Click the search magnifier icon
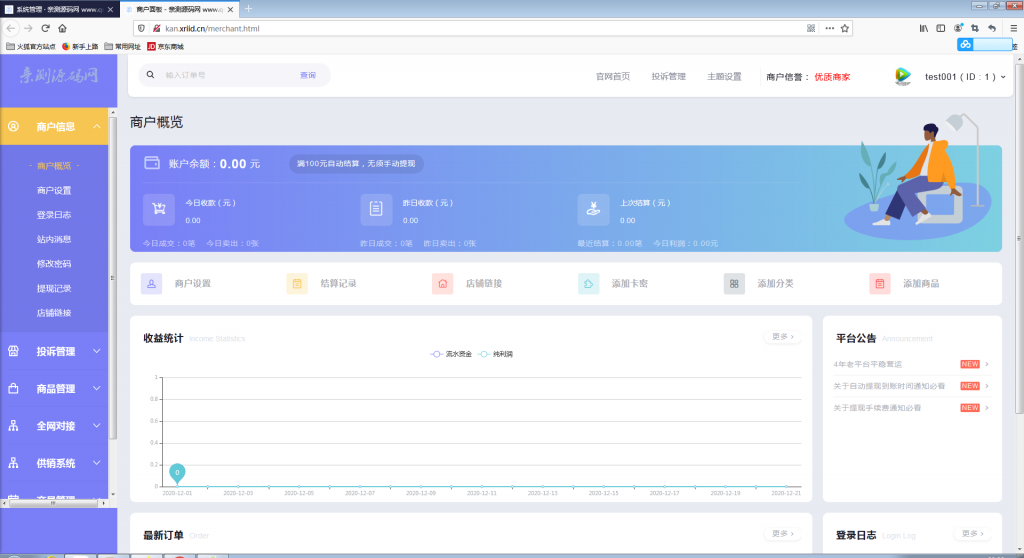 (151, 75)
